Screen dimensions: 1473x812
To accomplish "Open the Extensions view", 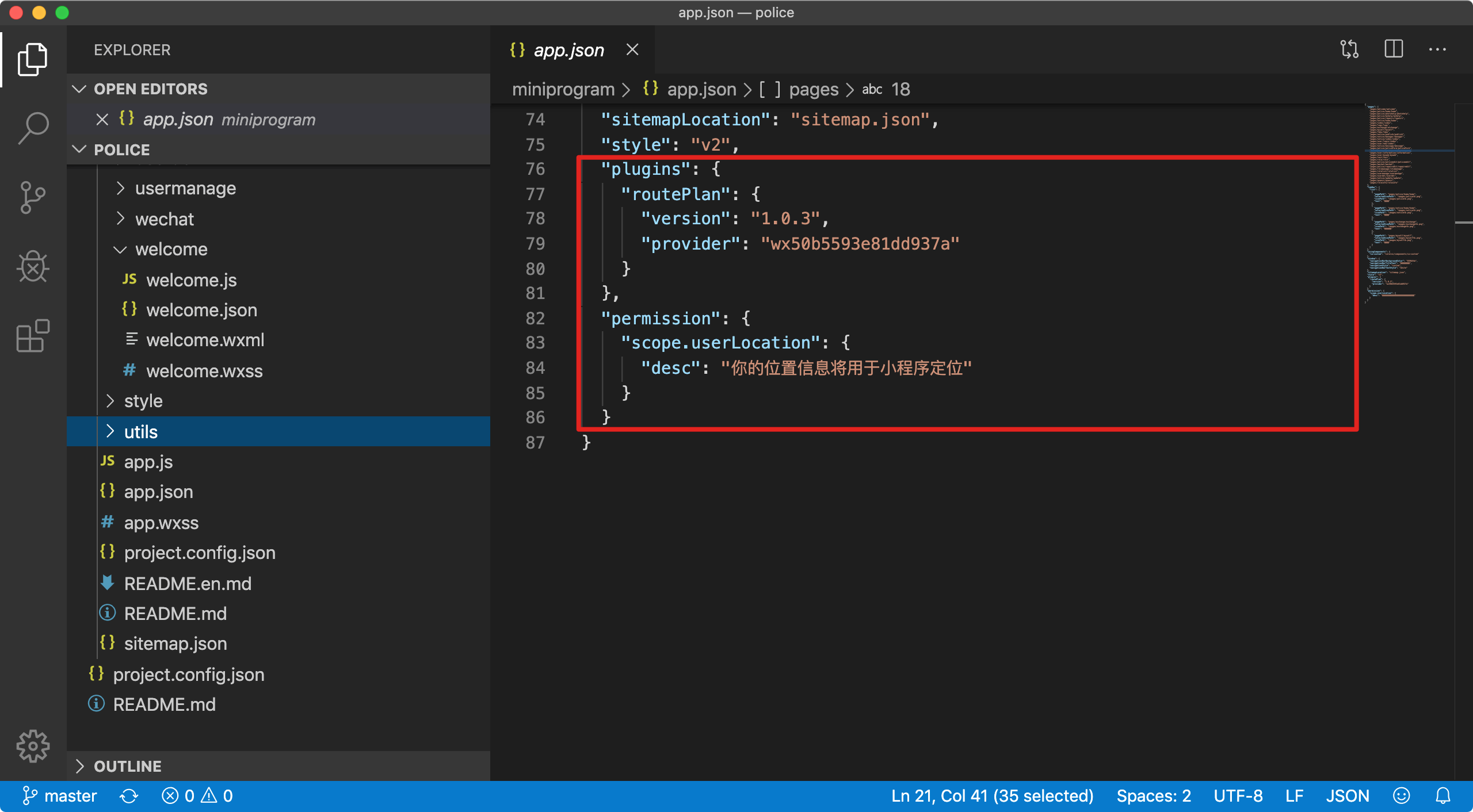I will click(x=33, y=335).
